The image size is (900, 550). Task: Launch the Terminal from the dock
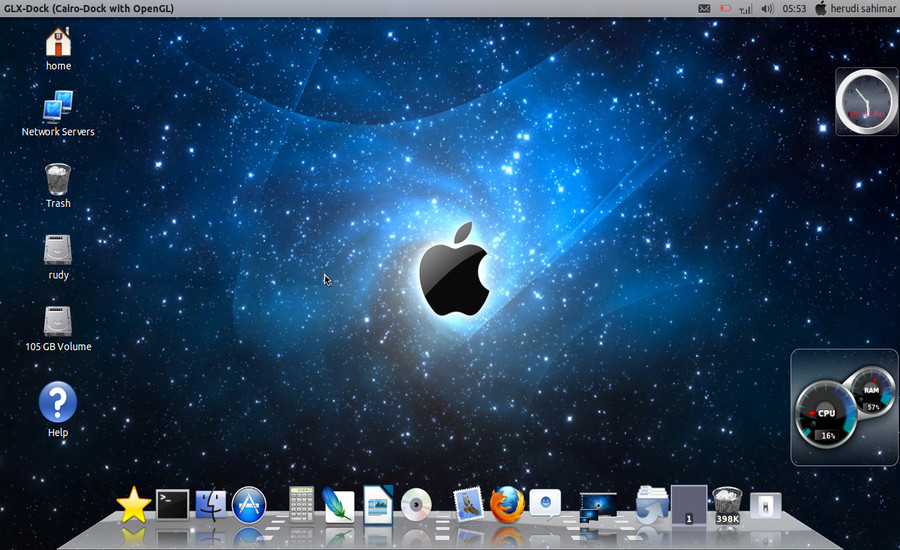click(172, 505)
